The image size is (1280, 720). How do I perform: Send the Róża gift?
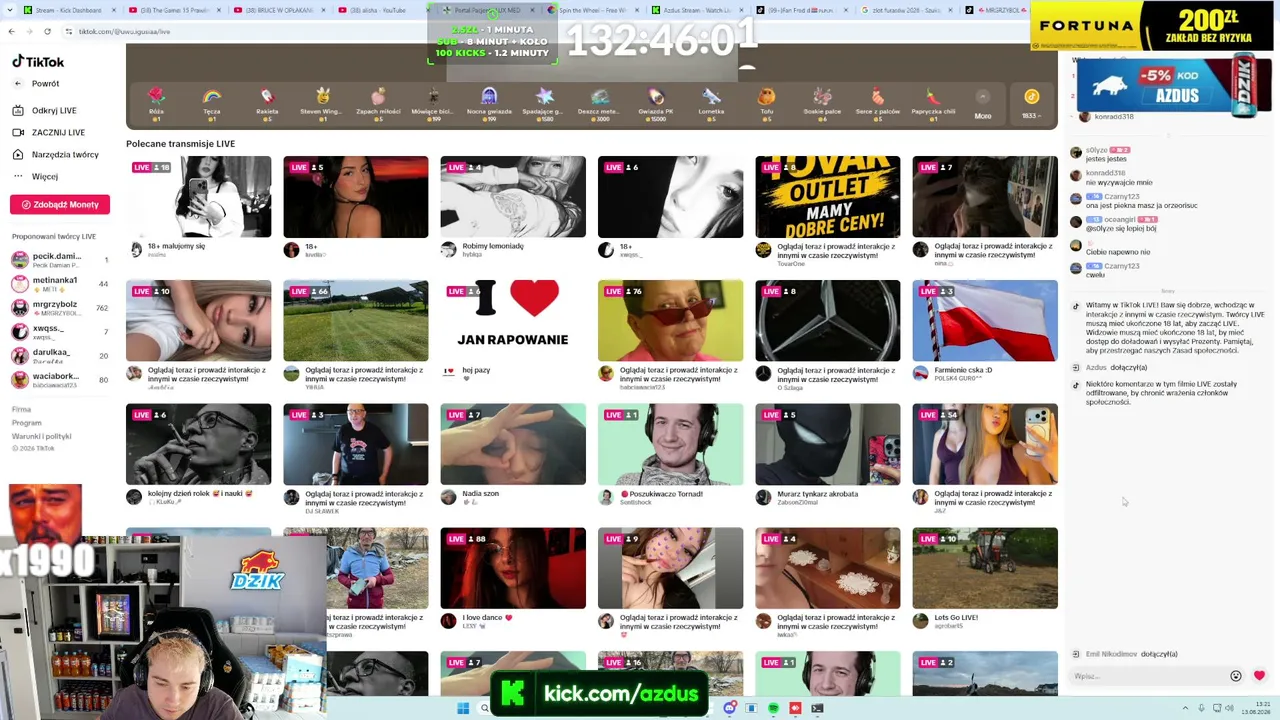tap(156, 103)
